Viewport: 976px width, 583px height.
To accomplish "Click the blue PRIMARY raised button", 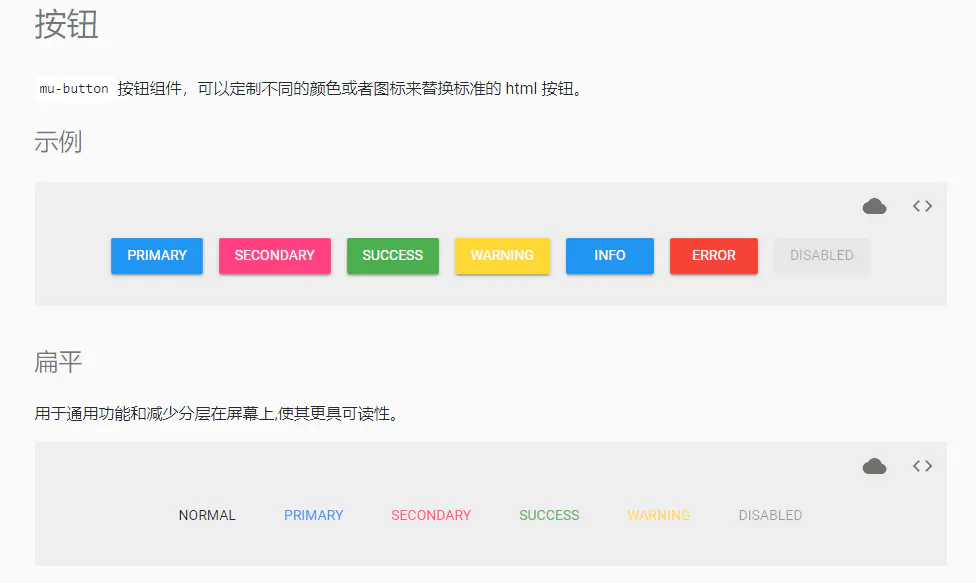I will point(156,256).
